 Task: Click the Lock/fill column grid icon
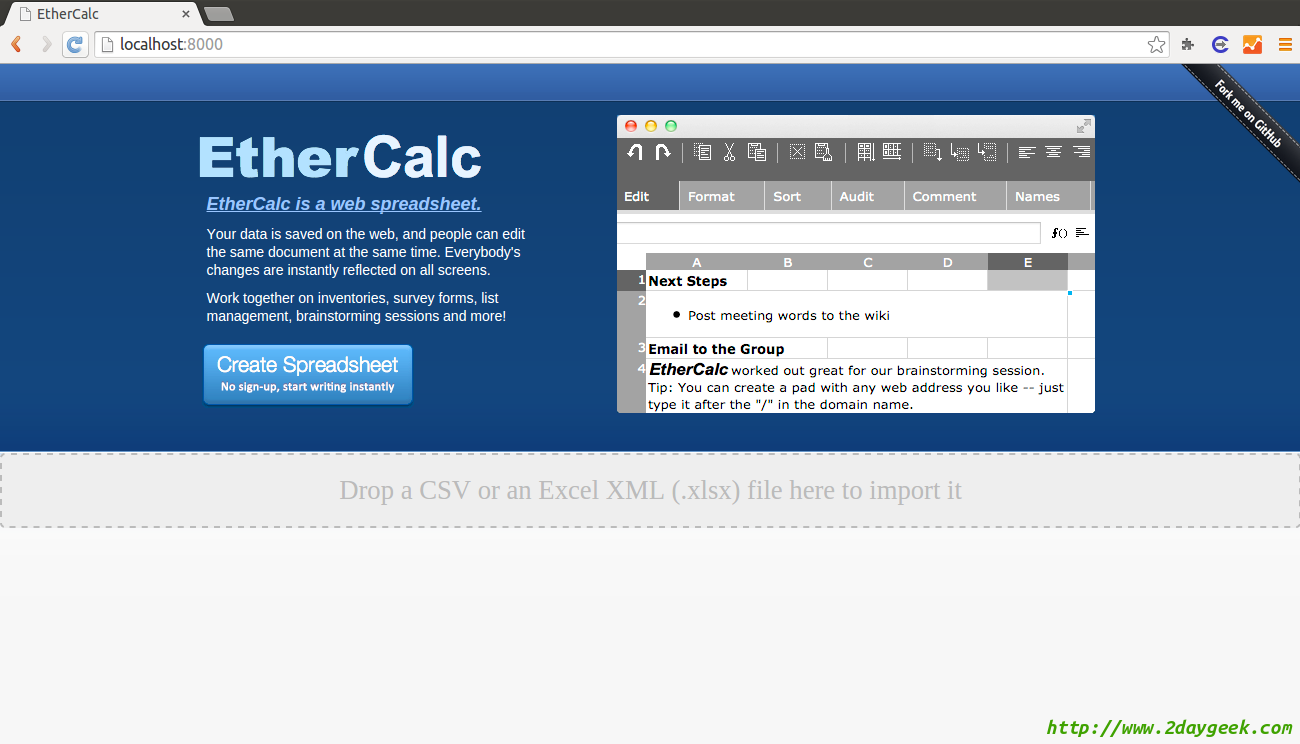point(866,152)
